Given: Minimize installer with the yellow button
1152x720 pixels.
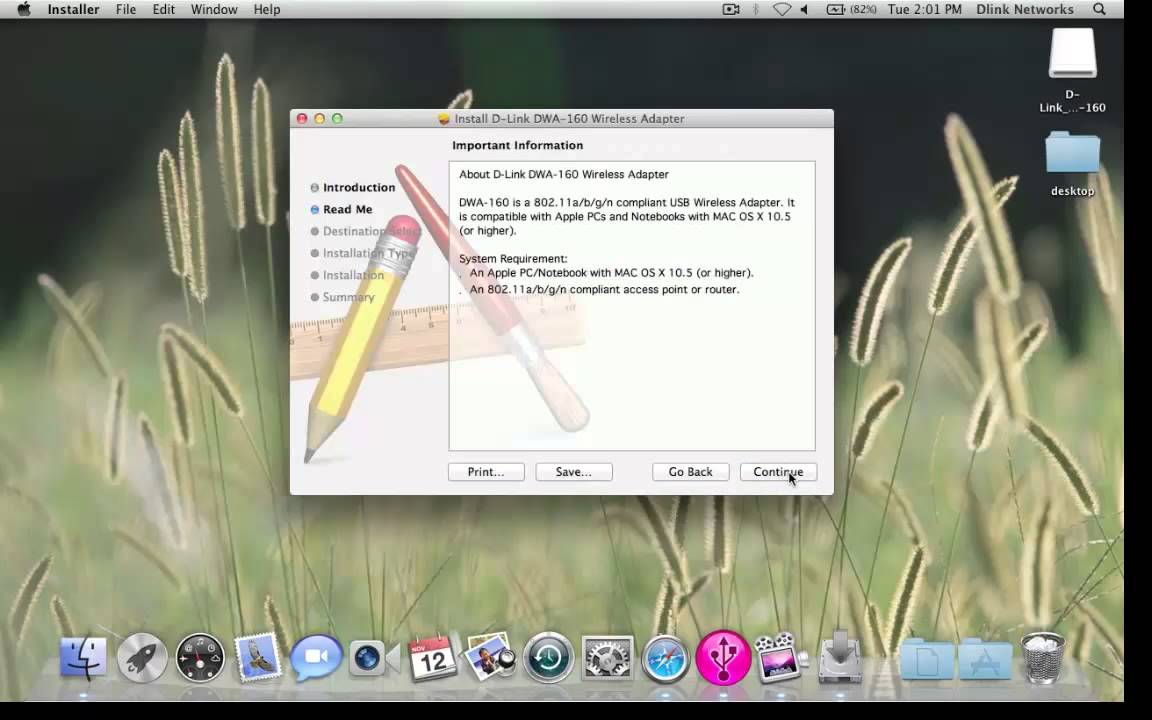Looking at the screenshot, I should [x=320, y=118].
